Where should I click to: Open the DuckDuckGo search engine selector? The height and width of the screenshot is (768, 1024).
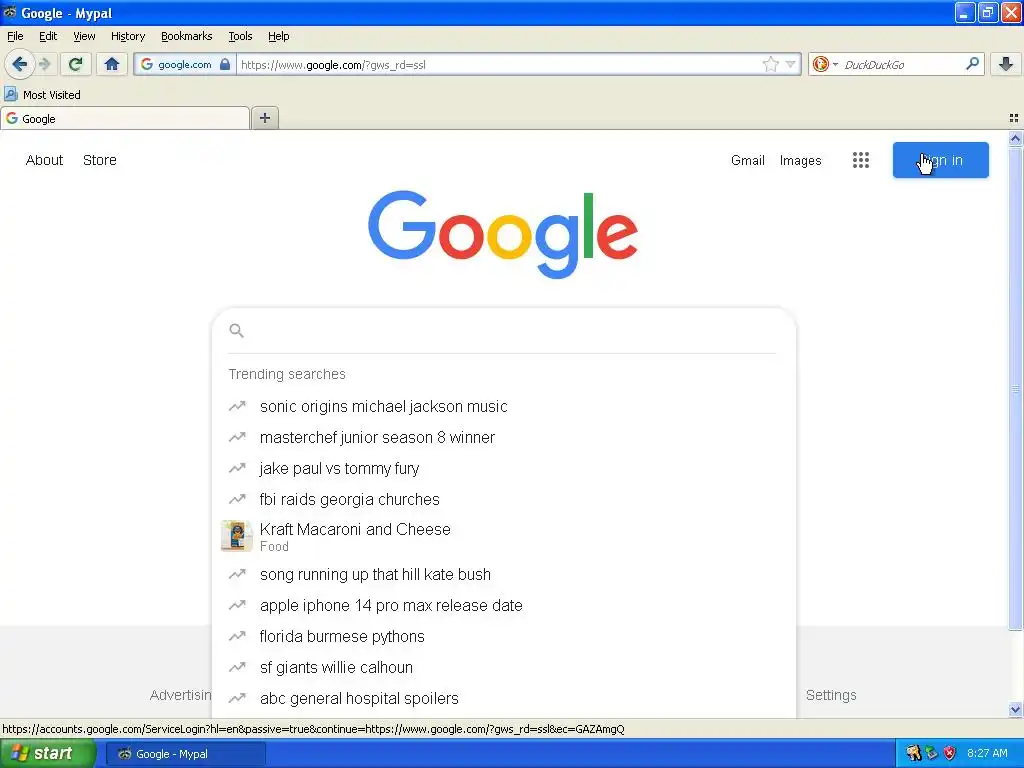825,64
